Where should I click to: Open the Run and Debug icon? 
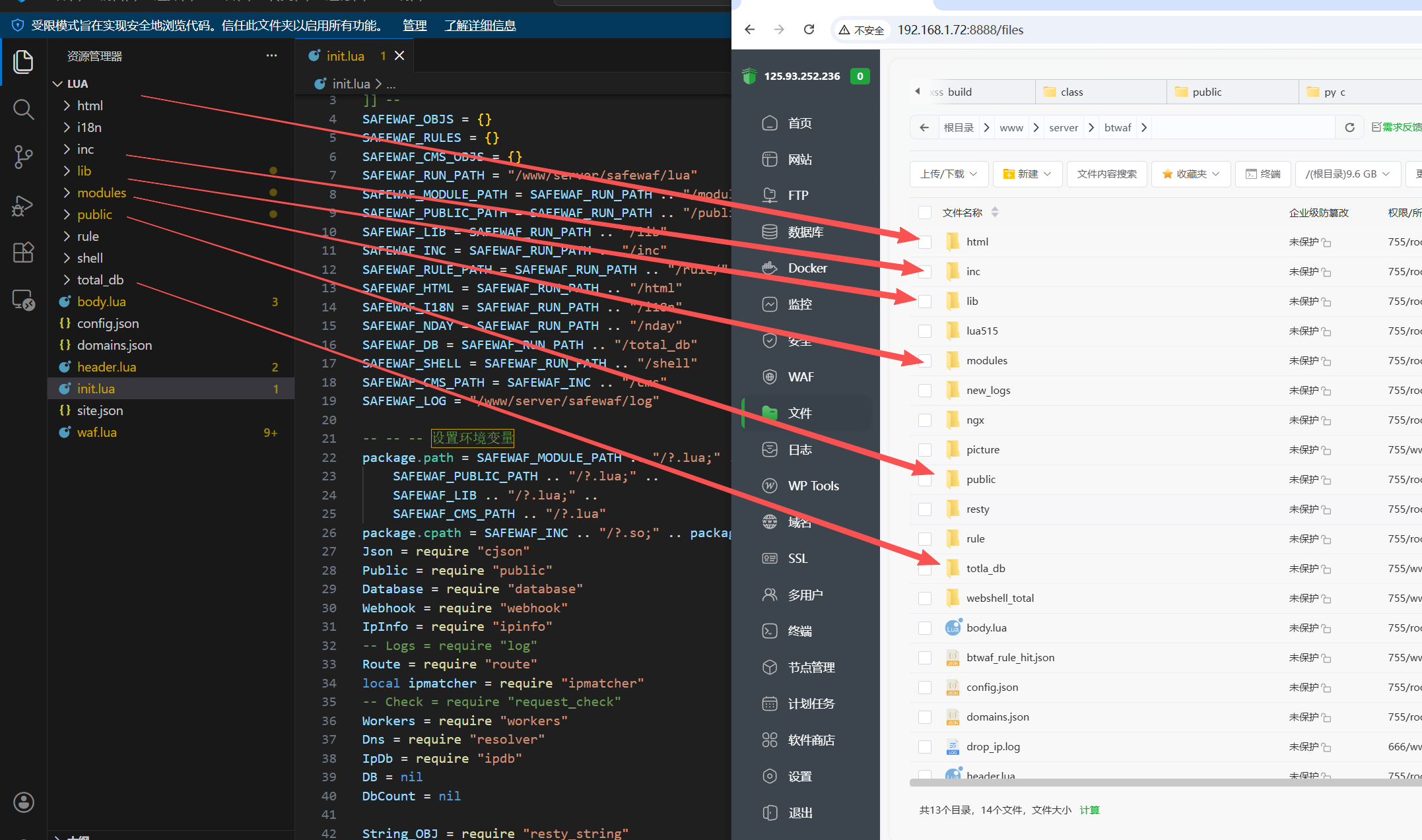pyautogui.click(x=23, y=205)
